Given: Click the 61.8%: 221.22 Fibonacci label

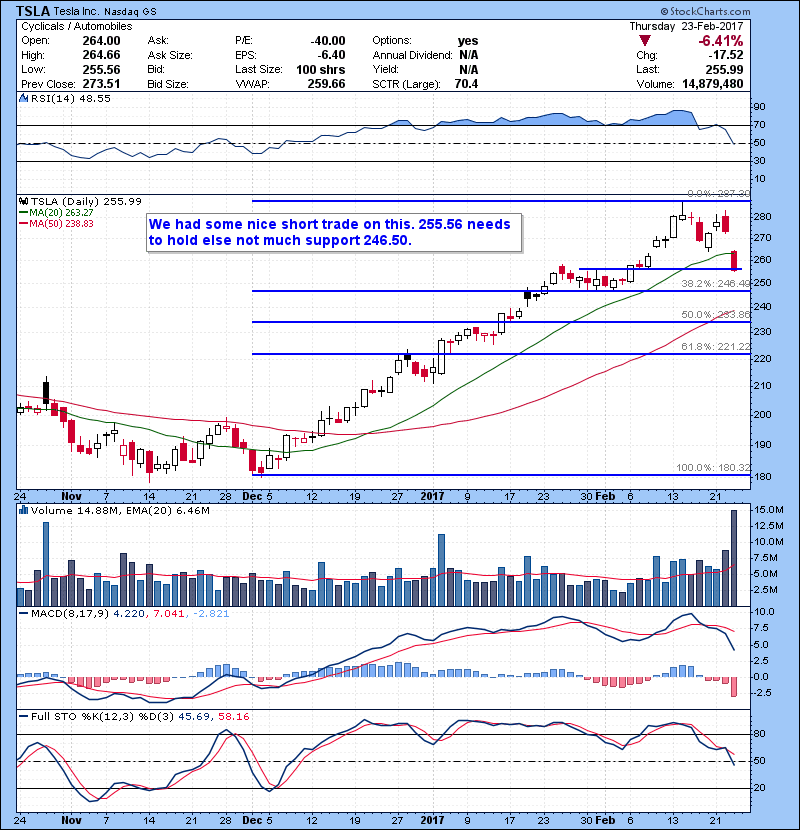Looking at the screenshot, I should [716, 347].
